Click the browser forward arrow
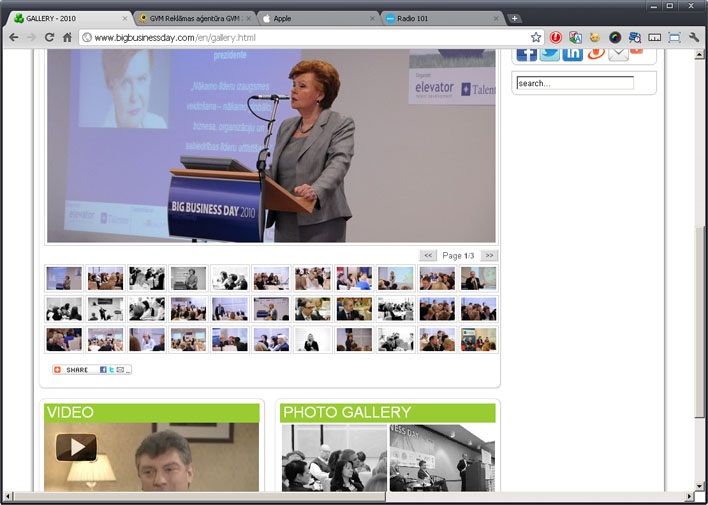This screenshot has height=505, width=708. click(31, 37)
